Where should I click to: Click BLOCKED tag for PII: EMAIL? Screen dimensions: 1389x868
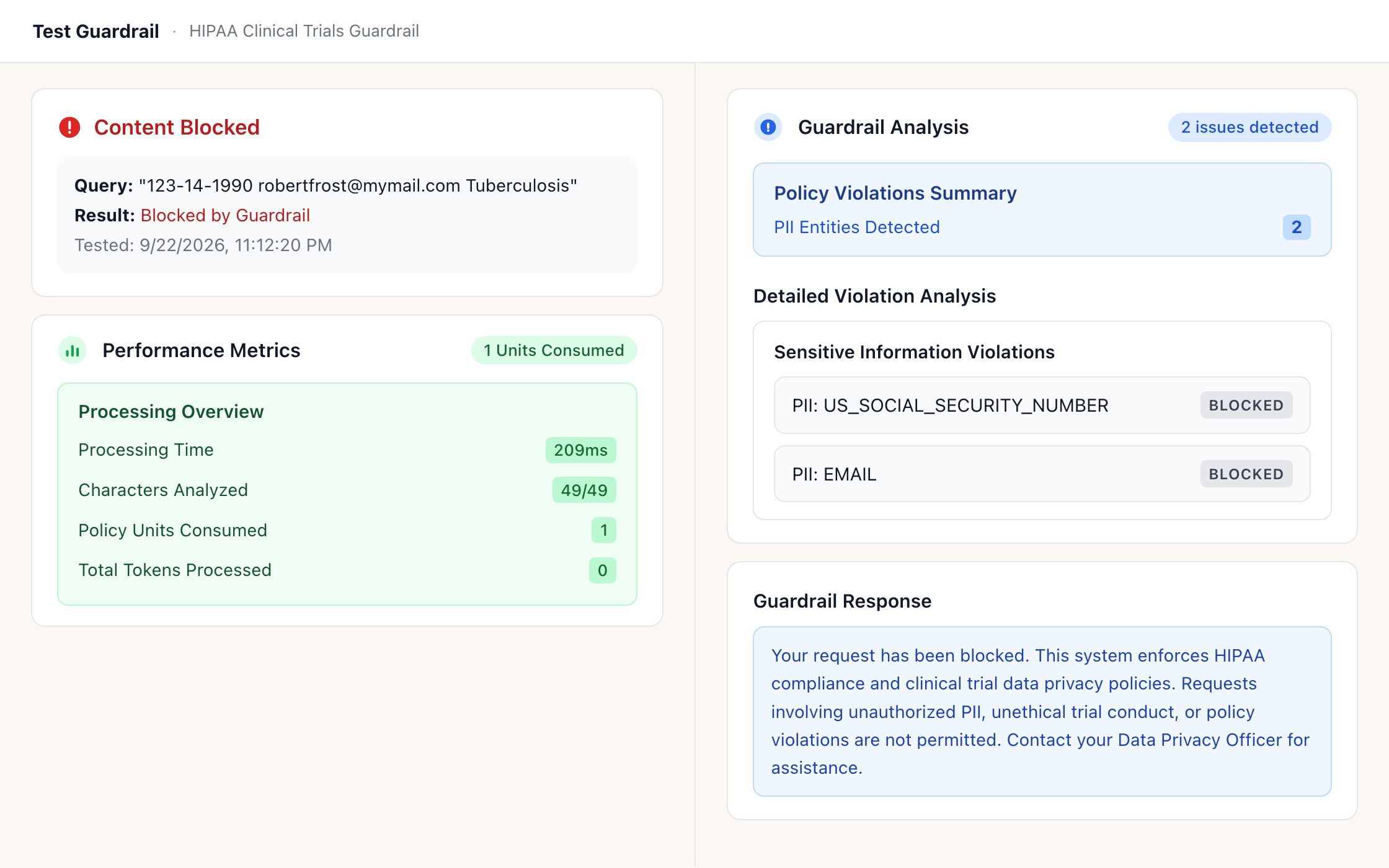click(x=1246, y=474)
